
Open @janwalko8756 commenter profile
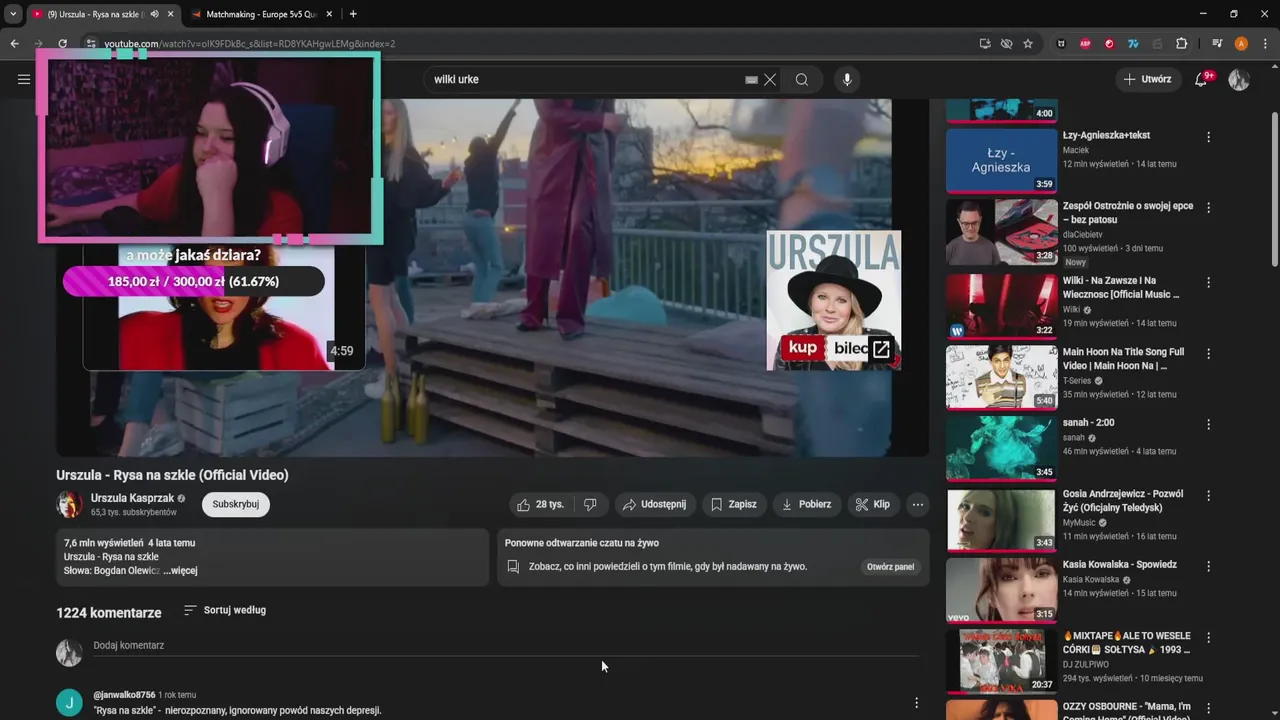coord(124,695)
